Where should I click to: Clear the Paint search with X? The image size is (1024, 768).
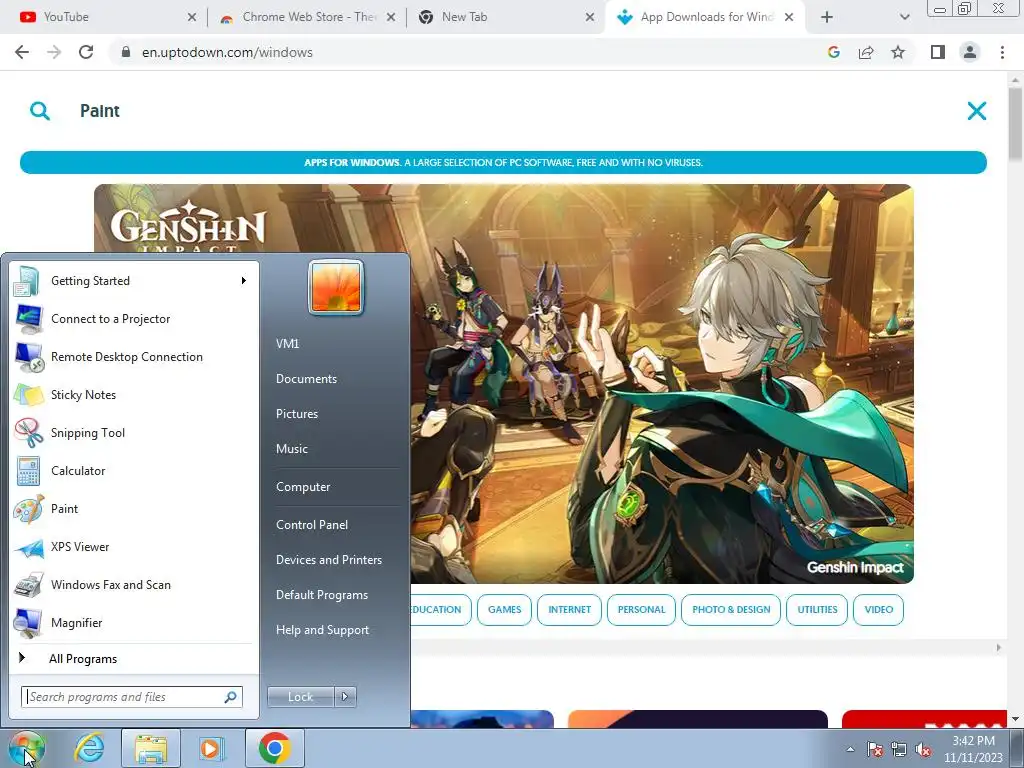[x=977, y=111]
